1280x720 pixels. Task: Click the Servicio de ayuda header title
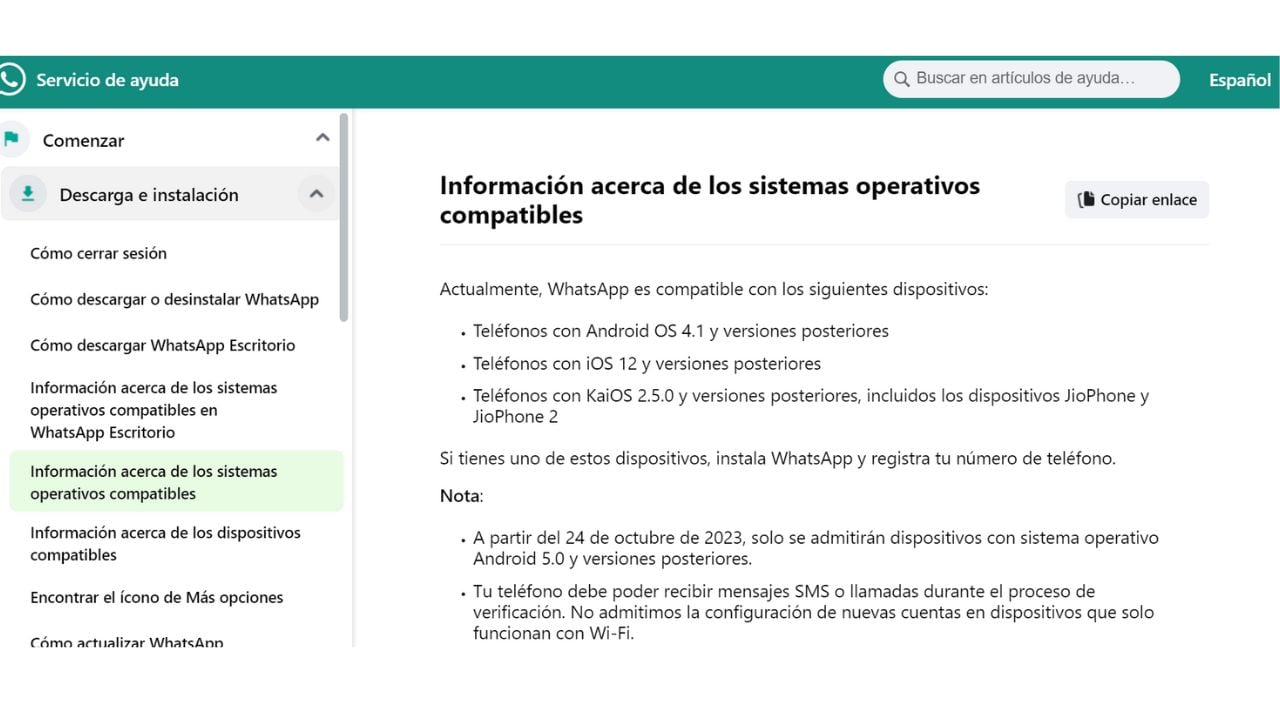107,80
